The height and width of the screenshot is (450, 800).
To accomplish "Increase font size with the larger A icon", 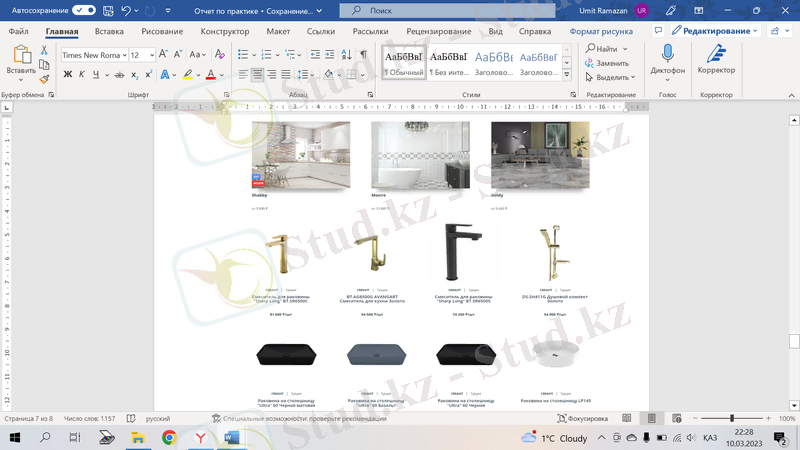I will pyautogui.click(x=163, y=54).
